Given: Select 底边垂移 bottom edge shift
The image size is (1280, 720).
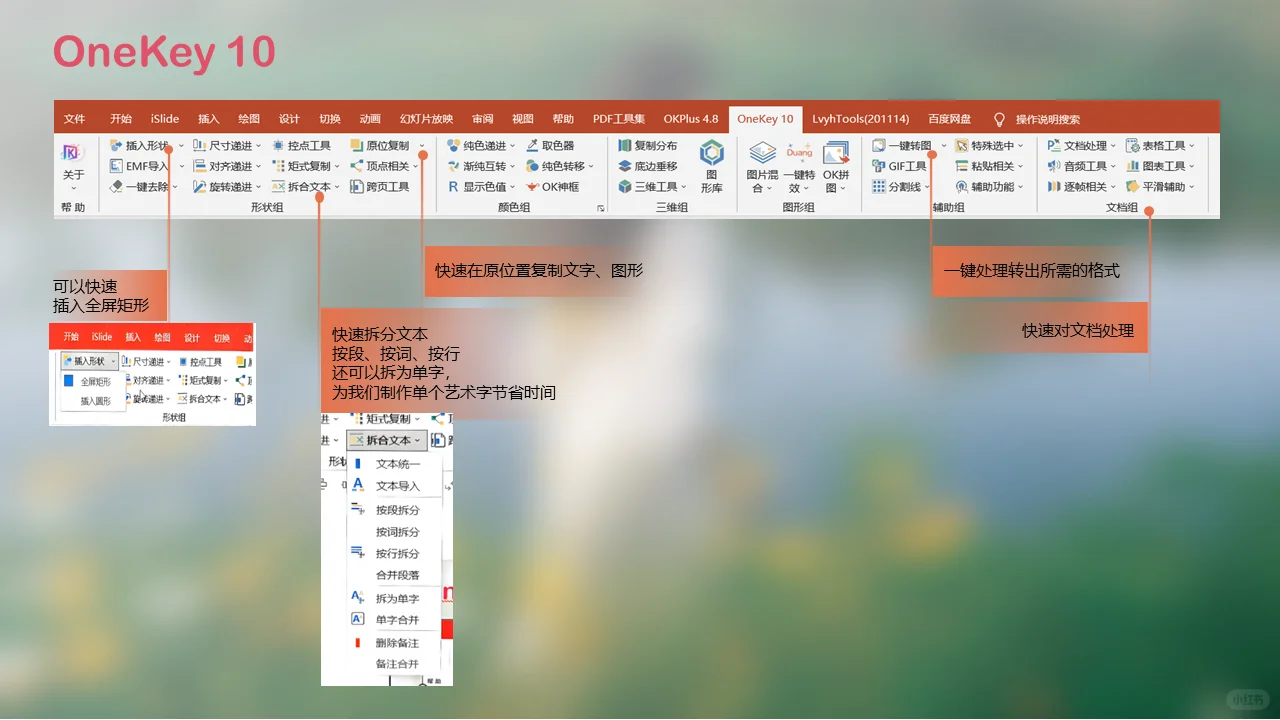Looking at the screenshot, I should 650,165.
